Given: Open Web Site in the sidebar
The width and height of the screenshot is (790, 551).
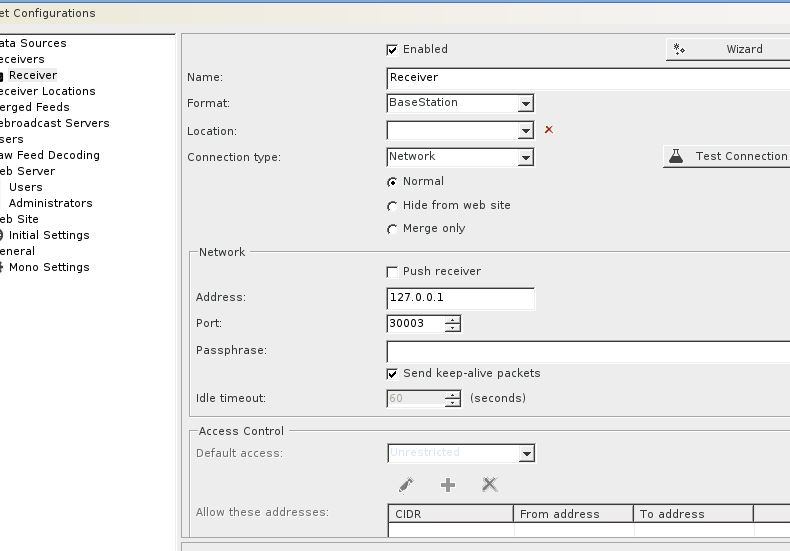Looking at the screenshot, I should coord(19,219).
